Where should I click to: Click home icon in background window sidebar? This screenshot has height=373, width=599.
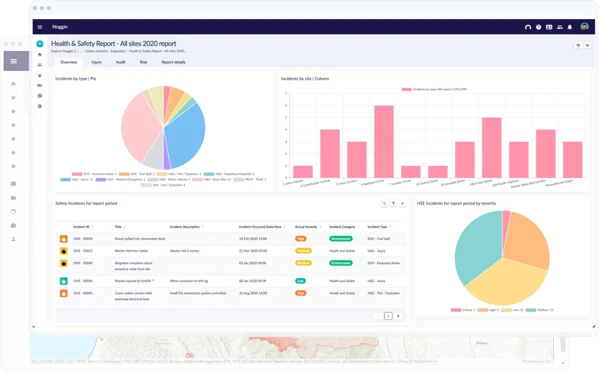[13, 84]
